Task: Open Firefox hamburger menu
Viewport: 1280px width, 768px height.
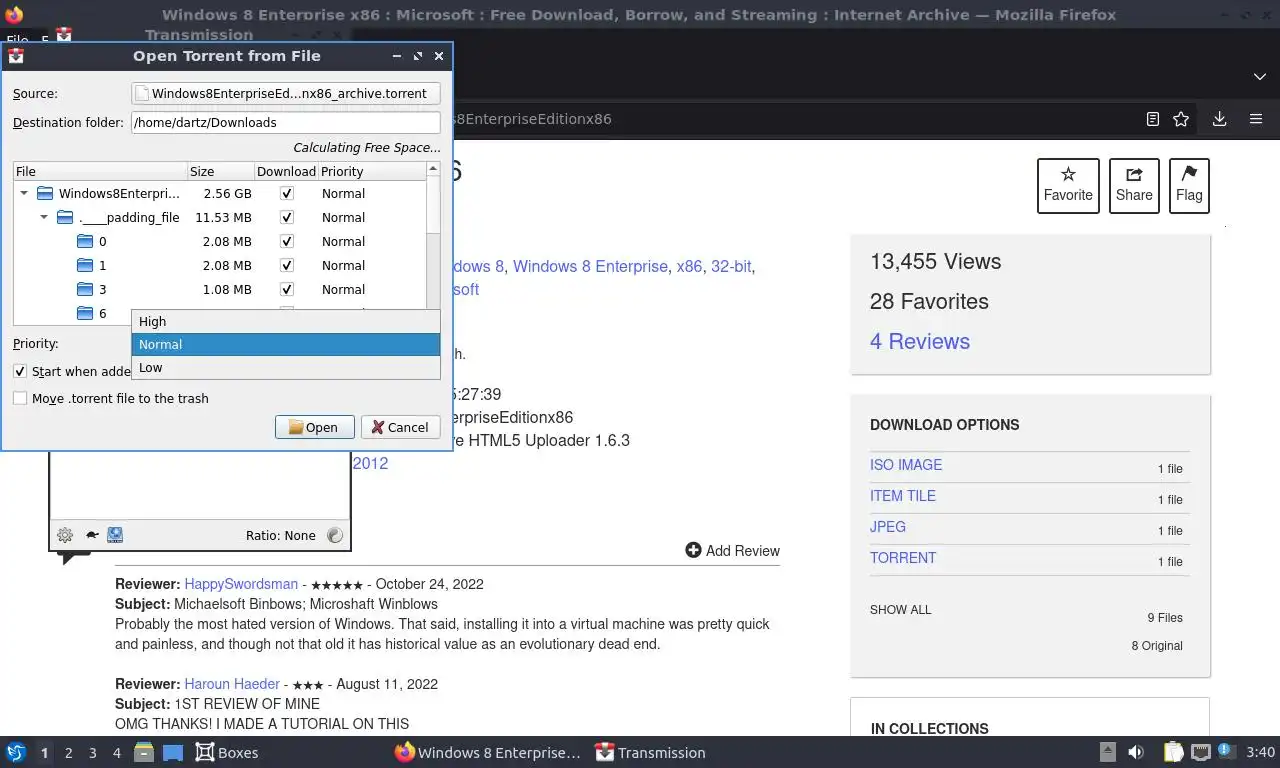Action: 1256,119
